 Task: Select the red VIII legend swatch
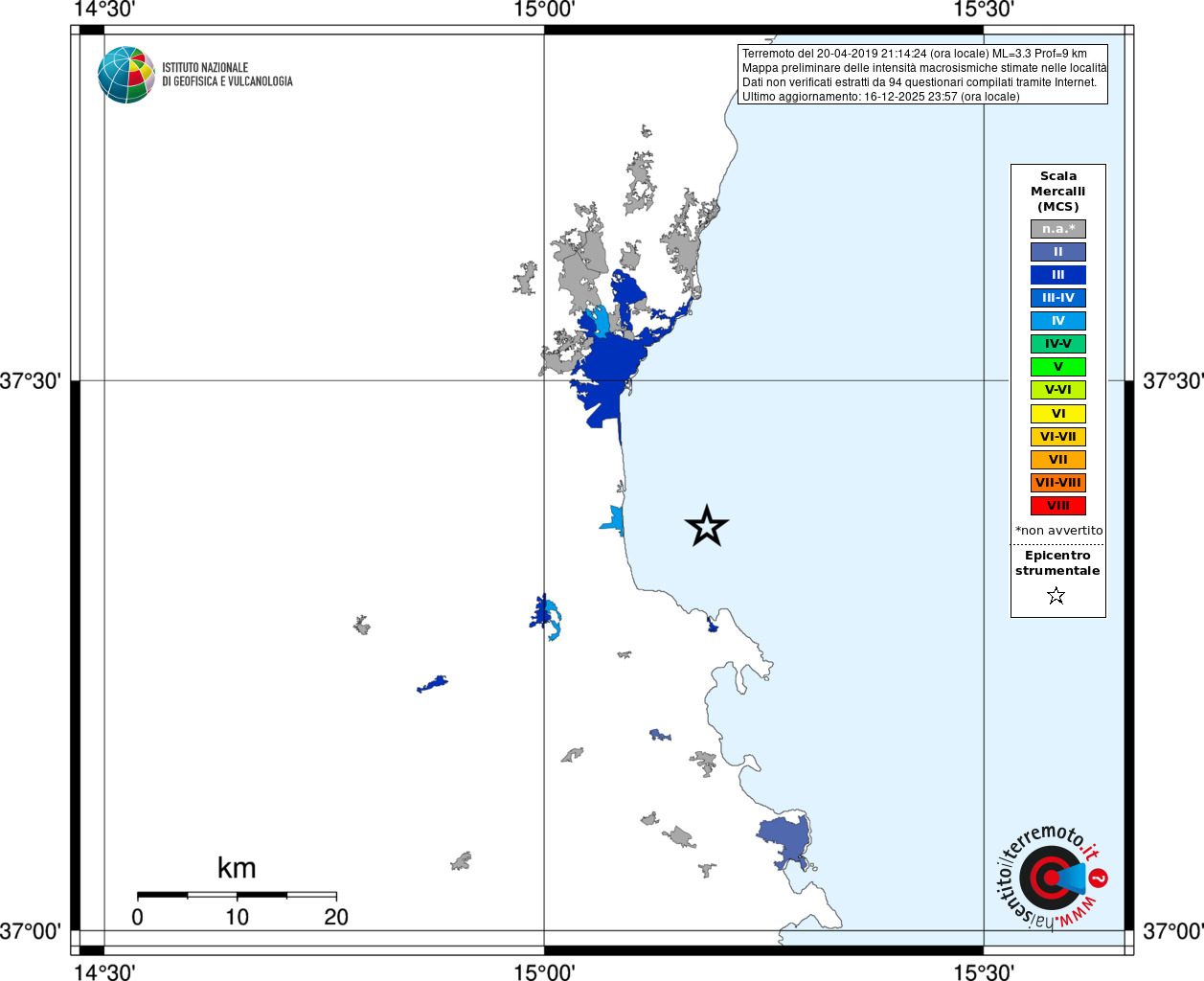tap(1057, 506)
